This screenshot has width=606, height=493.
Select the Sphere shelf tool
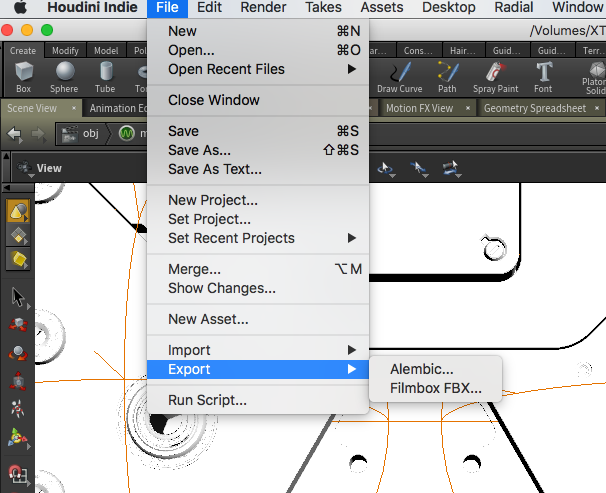click(x=64, y=77)
